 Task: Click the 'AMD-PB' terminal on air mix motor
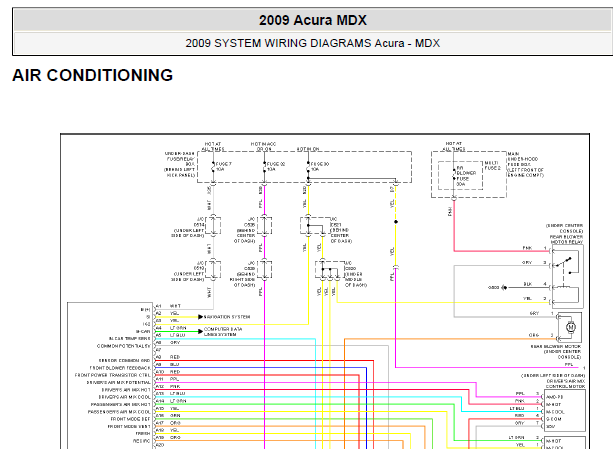coord(555,397)
